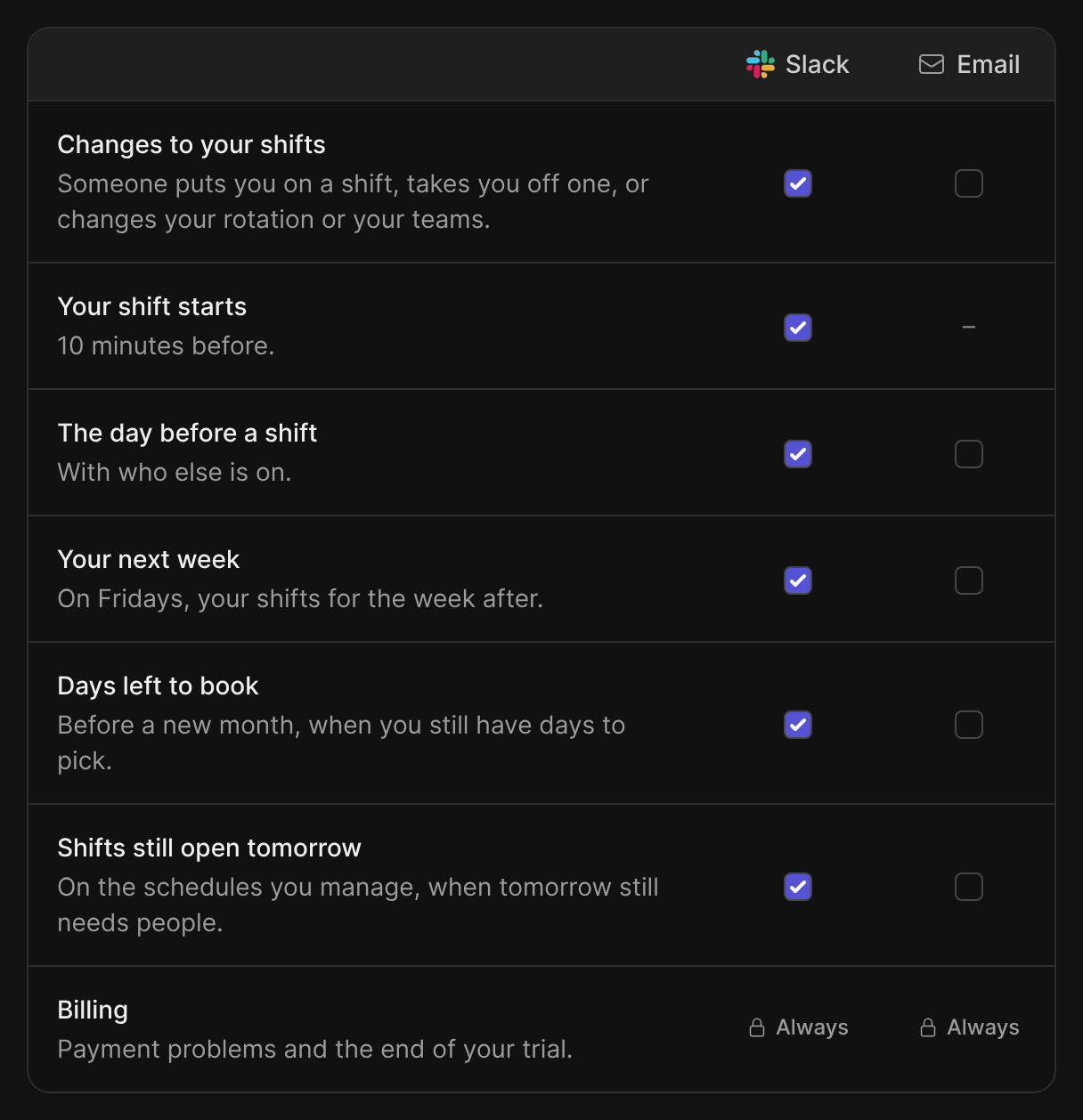Click the Changes to your shifts title
The width and height of the screenshot is (1083, 1120).
191,144
